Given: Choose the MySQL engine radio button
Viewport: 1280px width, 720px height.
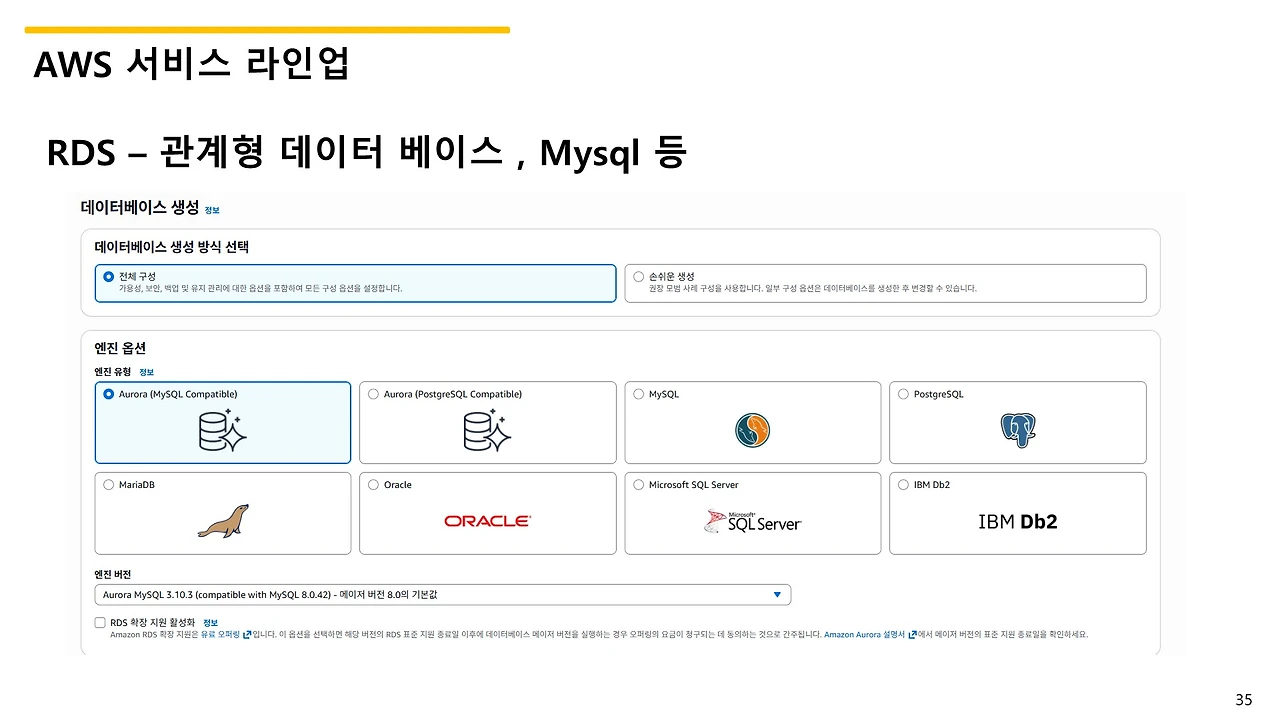Looking at the screenshot, I should click(639, 394).
